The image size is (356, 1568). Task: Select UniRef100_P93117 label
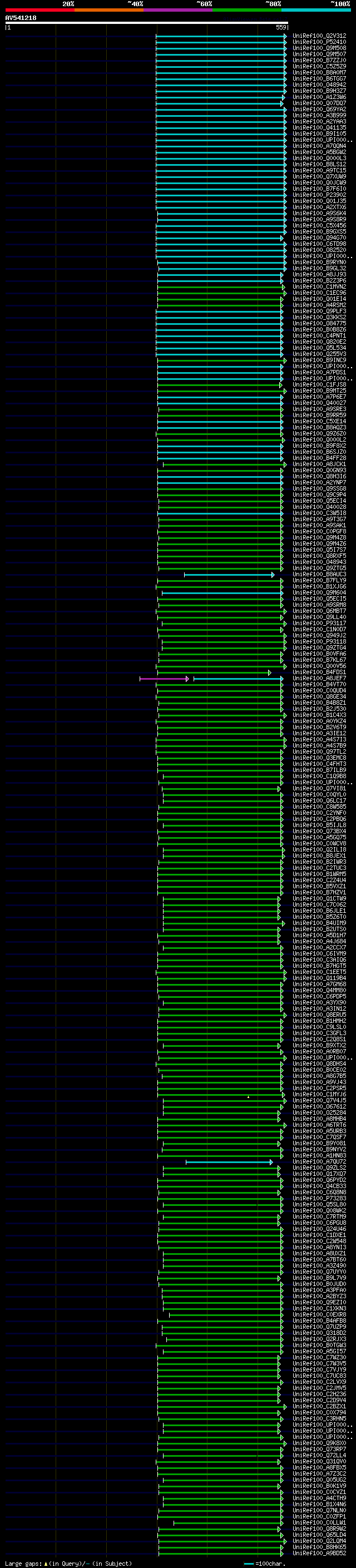click(319, 624)
